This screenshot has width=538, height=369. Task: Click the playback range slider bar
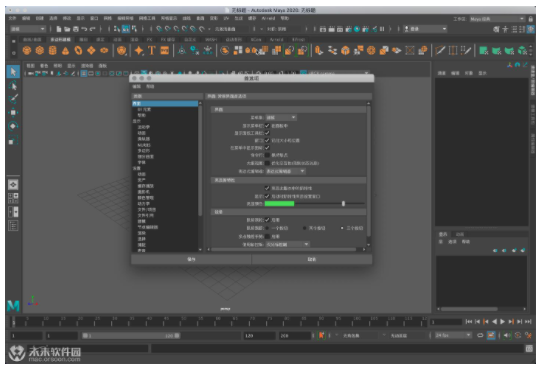pyautogui.click(x=131, y=335)
